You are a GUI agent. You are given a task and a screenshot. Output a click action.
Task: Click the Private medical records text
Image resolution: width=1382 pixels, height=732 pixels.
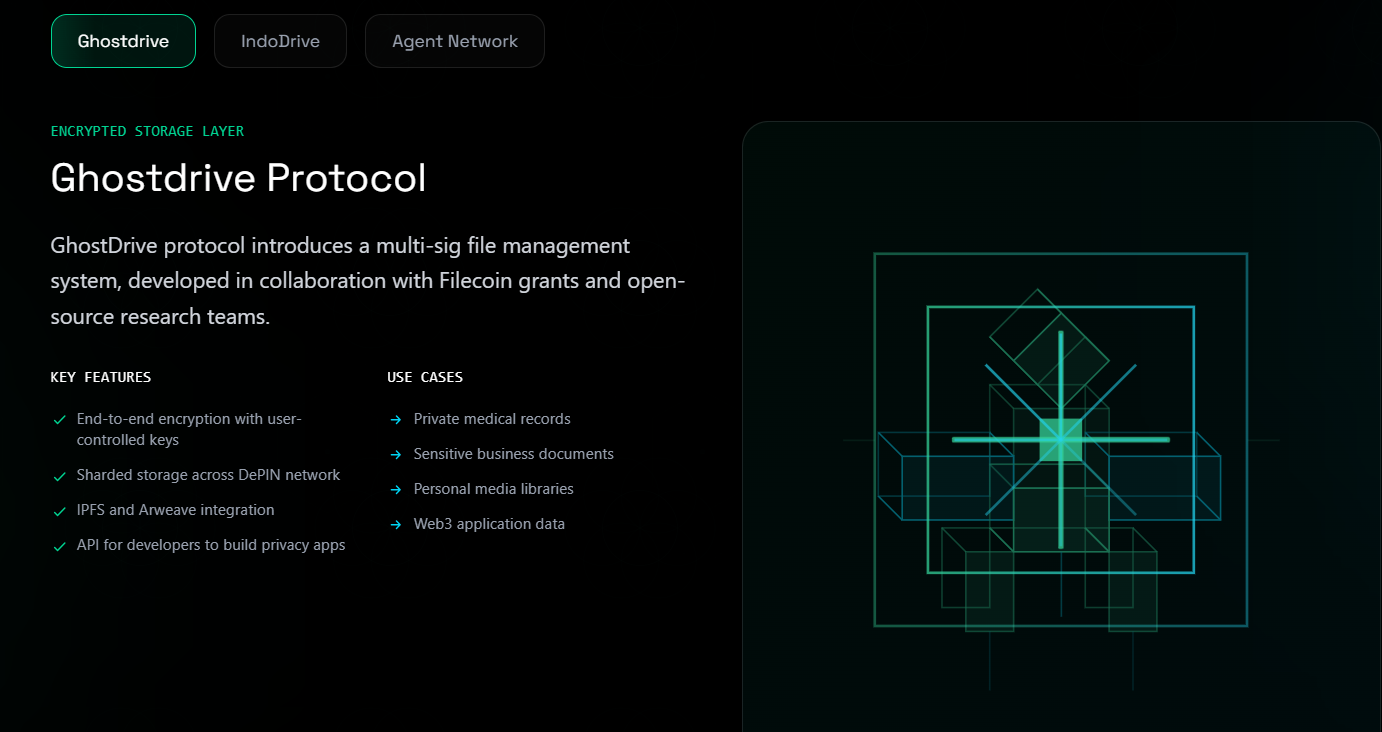(x=492, y=419)
